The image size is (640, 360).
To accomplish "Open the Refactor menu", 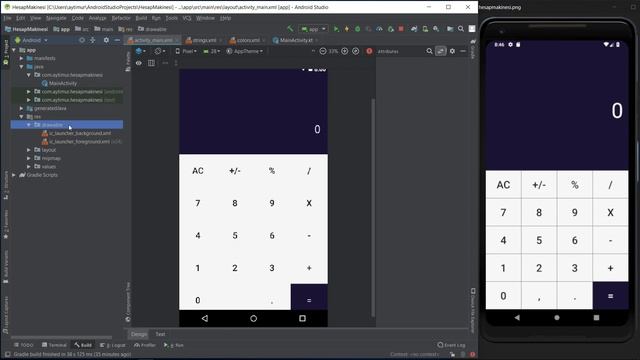I will 121,18.
